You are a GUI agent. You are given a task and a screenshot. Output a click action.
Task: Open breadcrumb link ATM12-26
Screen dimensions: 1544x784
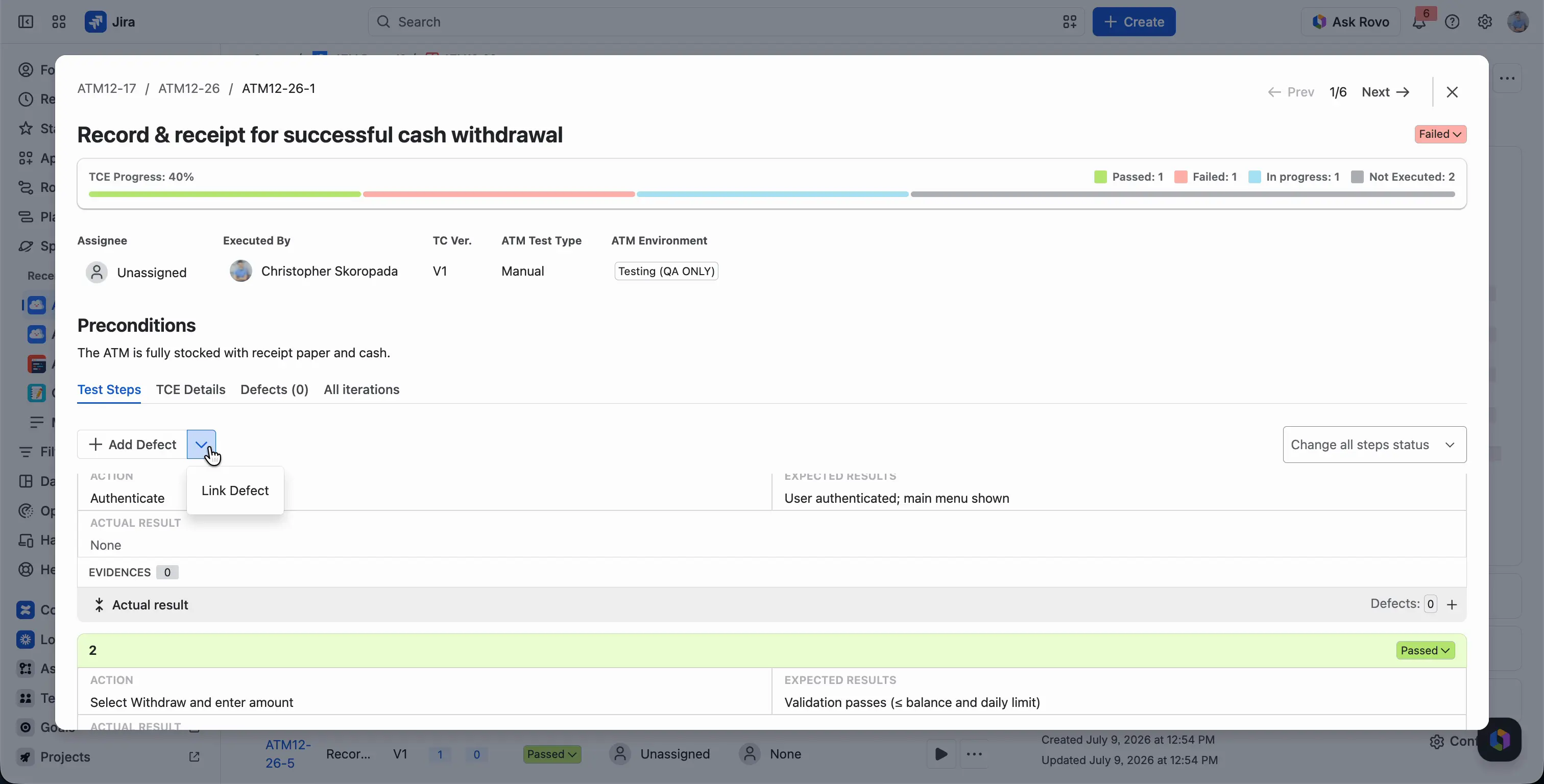[x=189, y=89]
